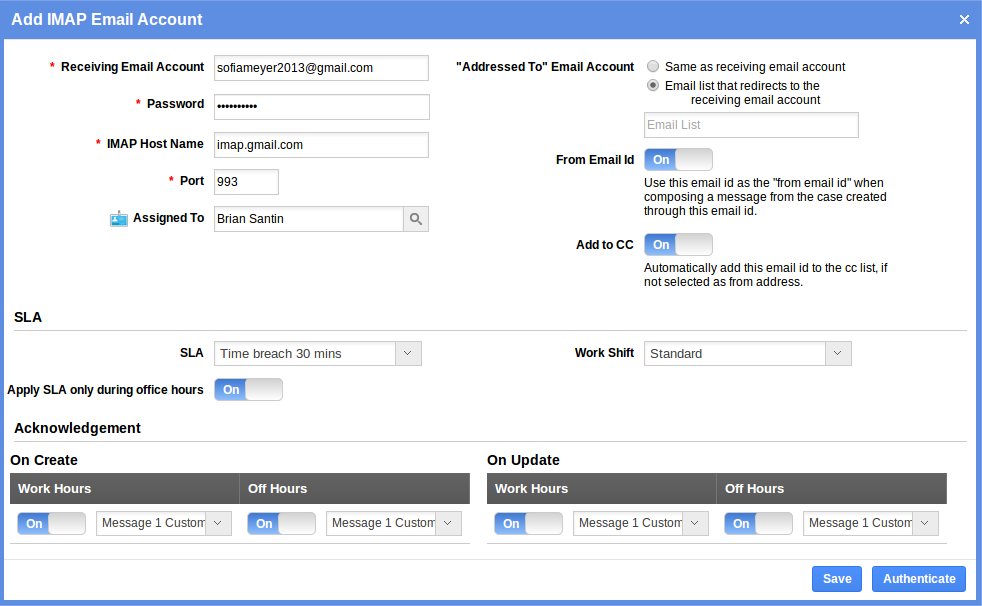Image resolution: width=982 pixels, height=606 pixels.
Task: Open the SLA dropdown showing Time breach 30 mins
Action: click(408, 353)
